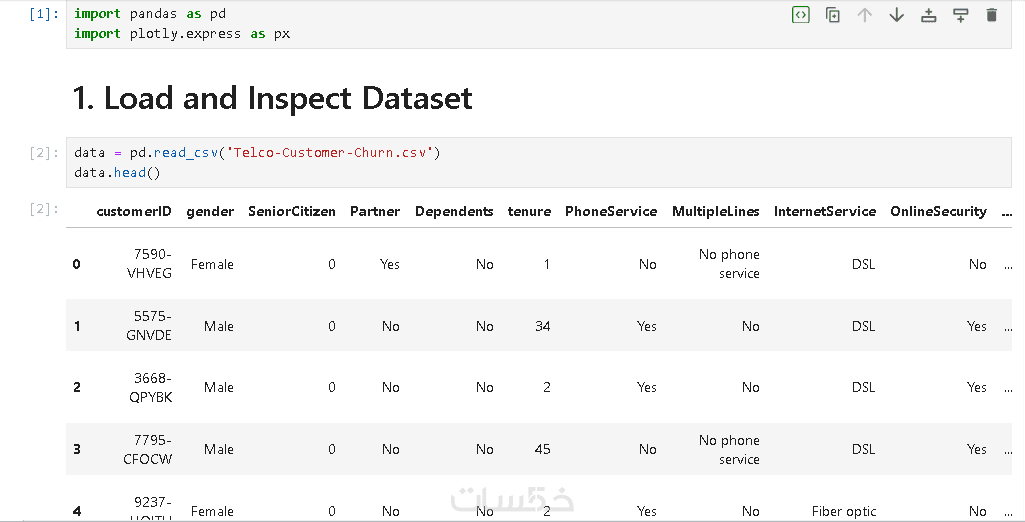Click the SeniorCitizen column header
The image size is (1025, 522).
pyautogui.click(x=292, y=211)
